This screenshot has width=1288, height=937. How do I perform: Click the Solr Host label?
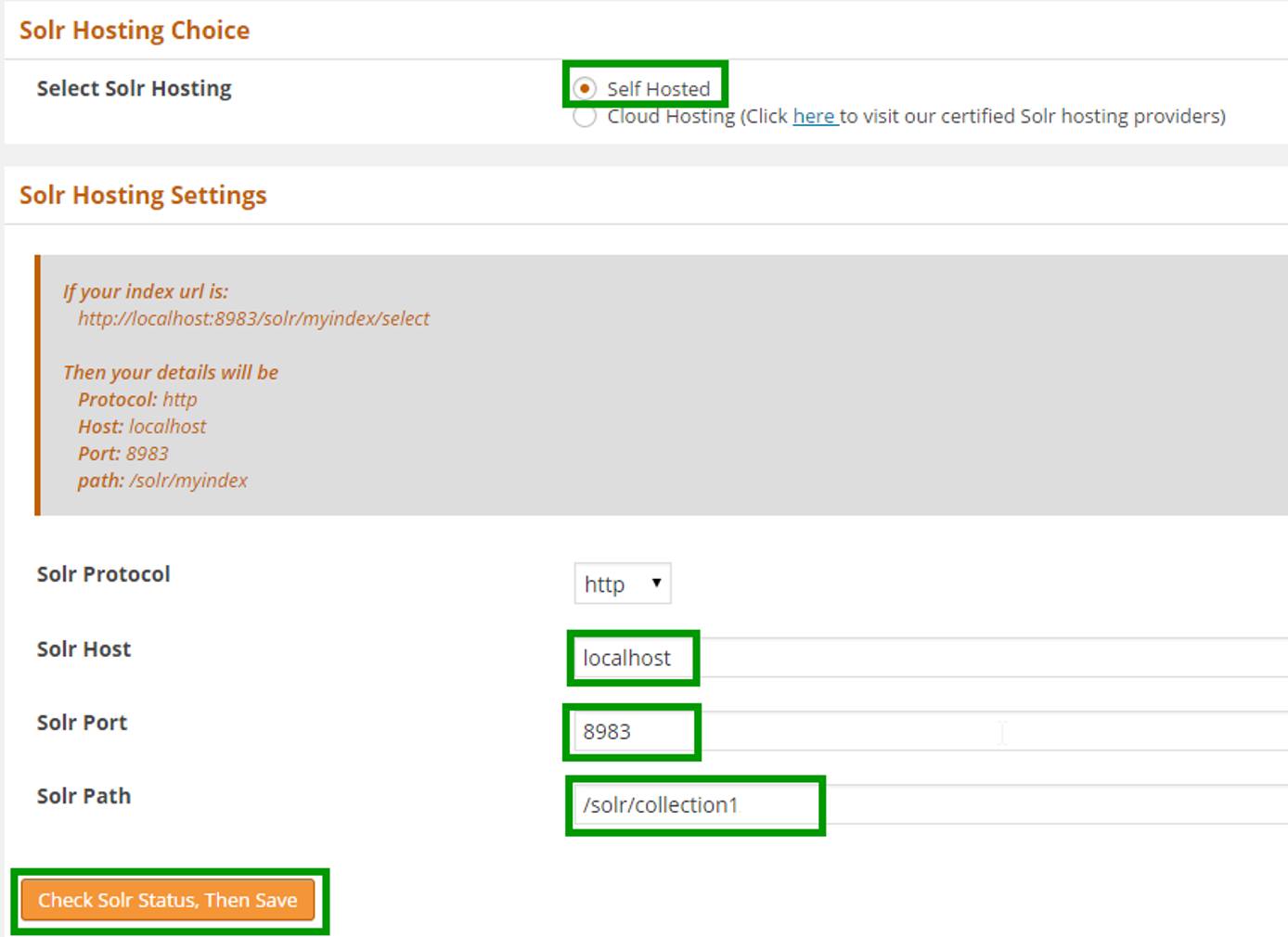pyautogui.click(x=84, y=648)
